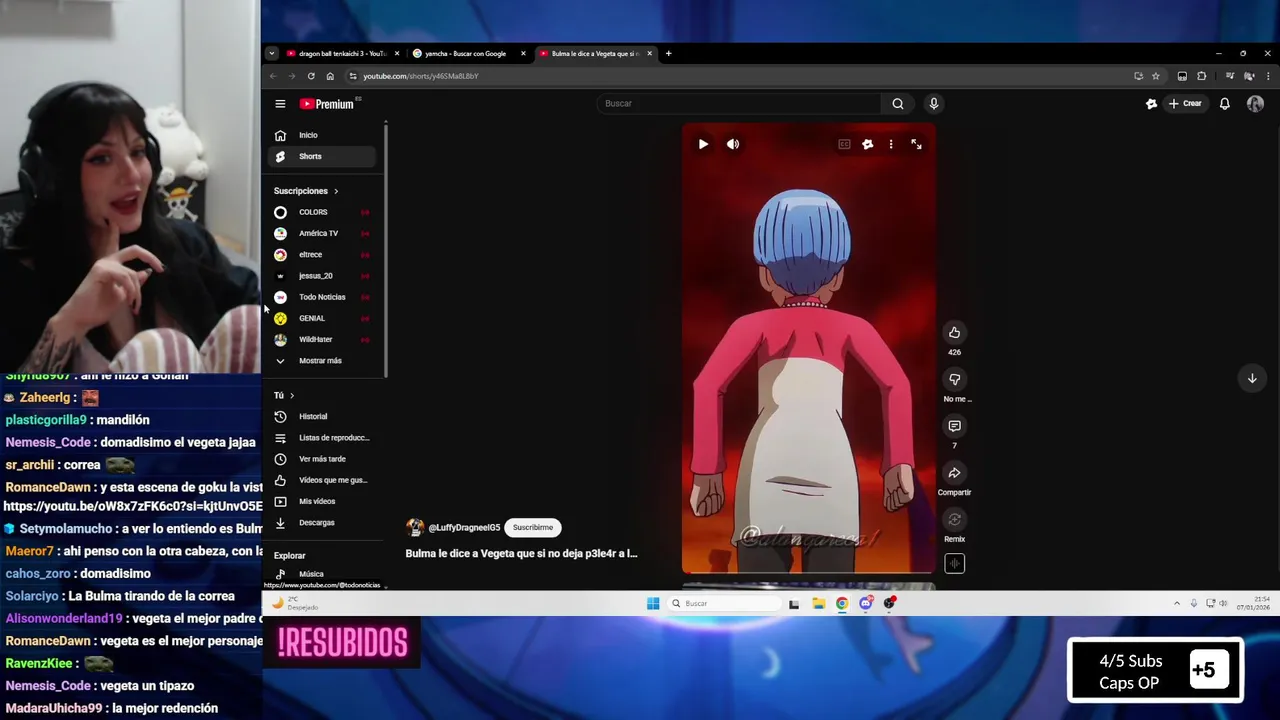Open Chrome extensions puzzle icon
The height and width of the screenshot is (720, 1280).
point(1202,76)
